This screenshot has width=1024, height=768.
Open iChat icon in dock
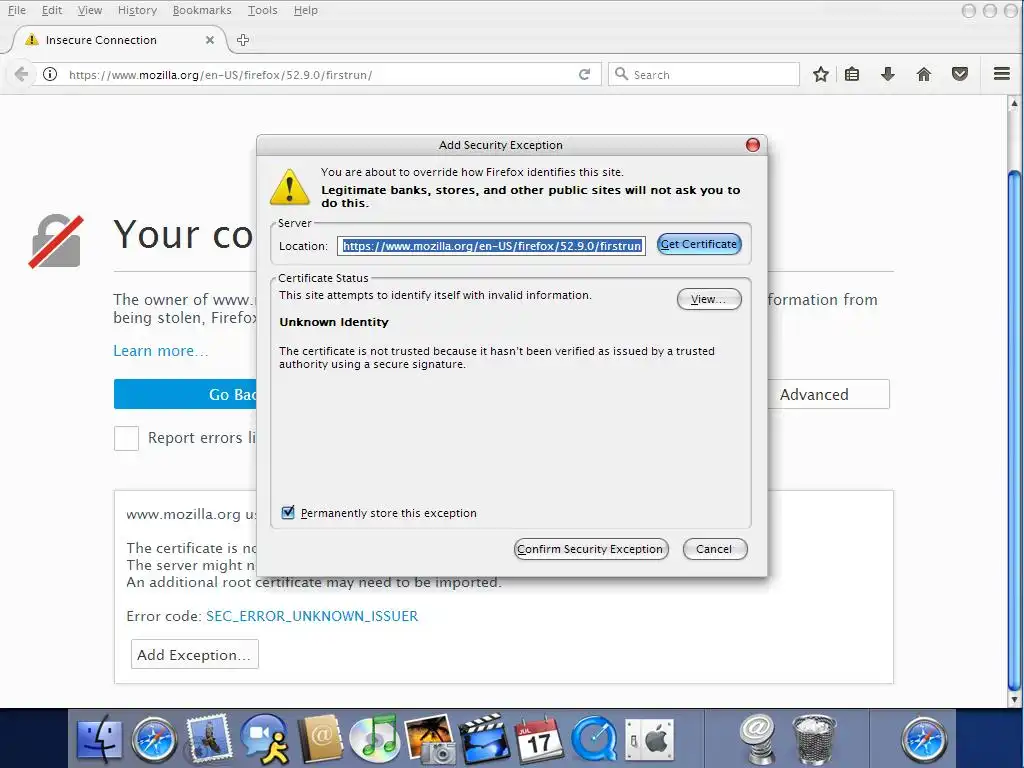265,739
